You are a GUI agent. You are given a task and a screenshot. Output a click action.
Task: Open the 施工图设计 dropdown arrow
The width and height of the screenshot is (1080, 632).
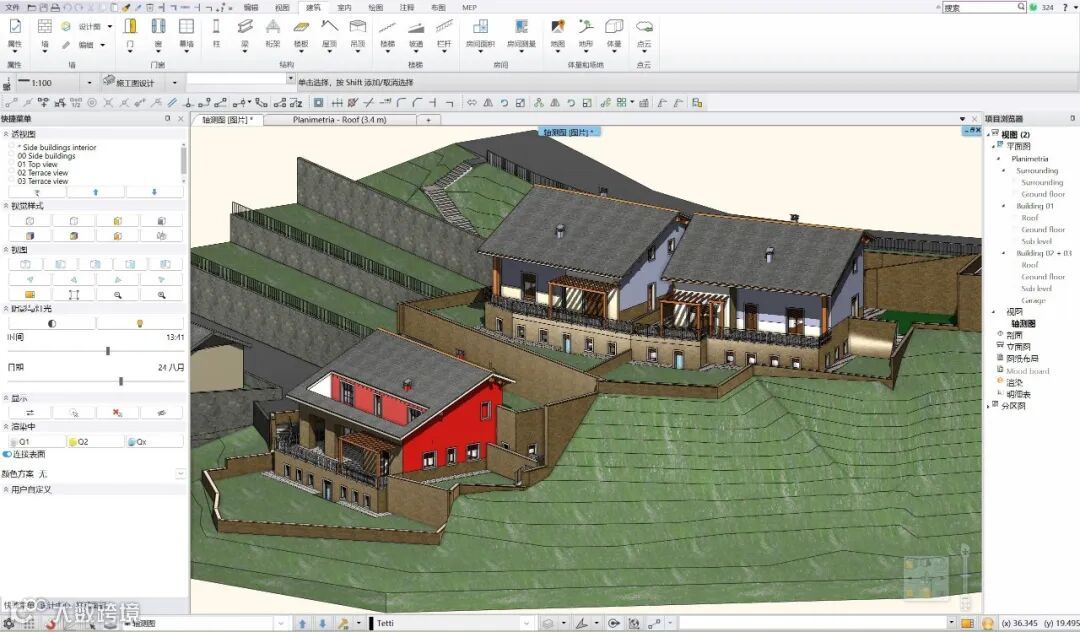pos(175,83)
